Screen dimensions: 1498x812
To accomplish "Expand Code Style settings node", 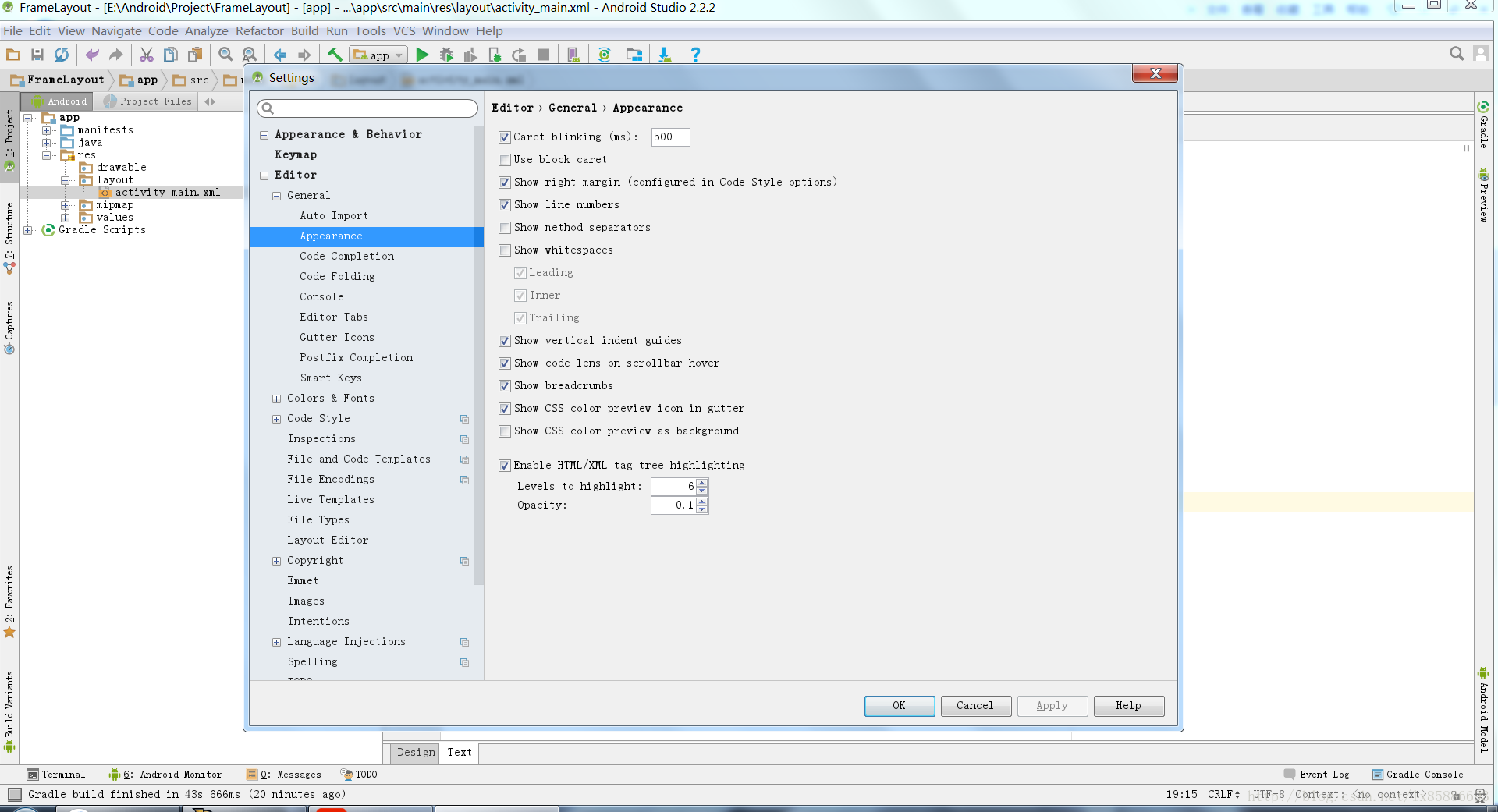I will [x=276, y=419].
